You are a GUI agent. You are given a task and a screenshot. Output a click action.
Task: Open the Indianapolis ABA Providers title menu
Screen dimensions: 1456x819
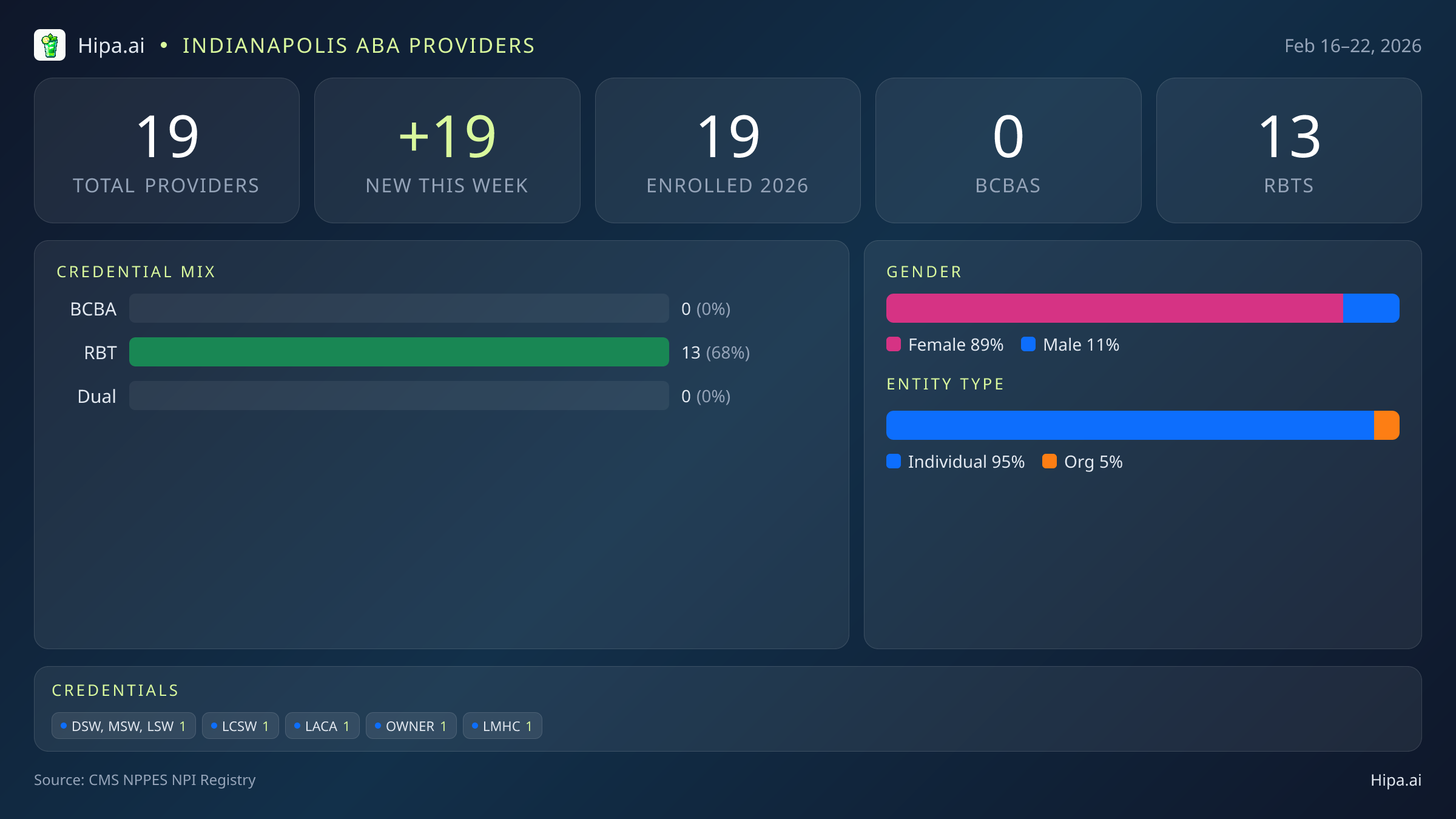[x=359, y=45]
